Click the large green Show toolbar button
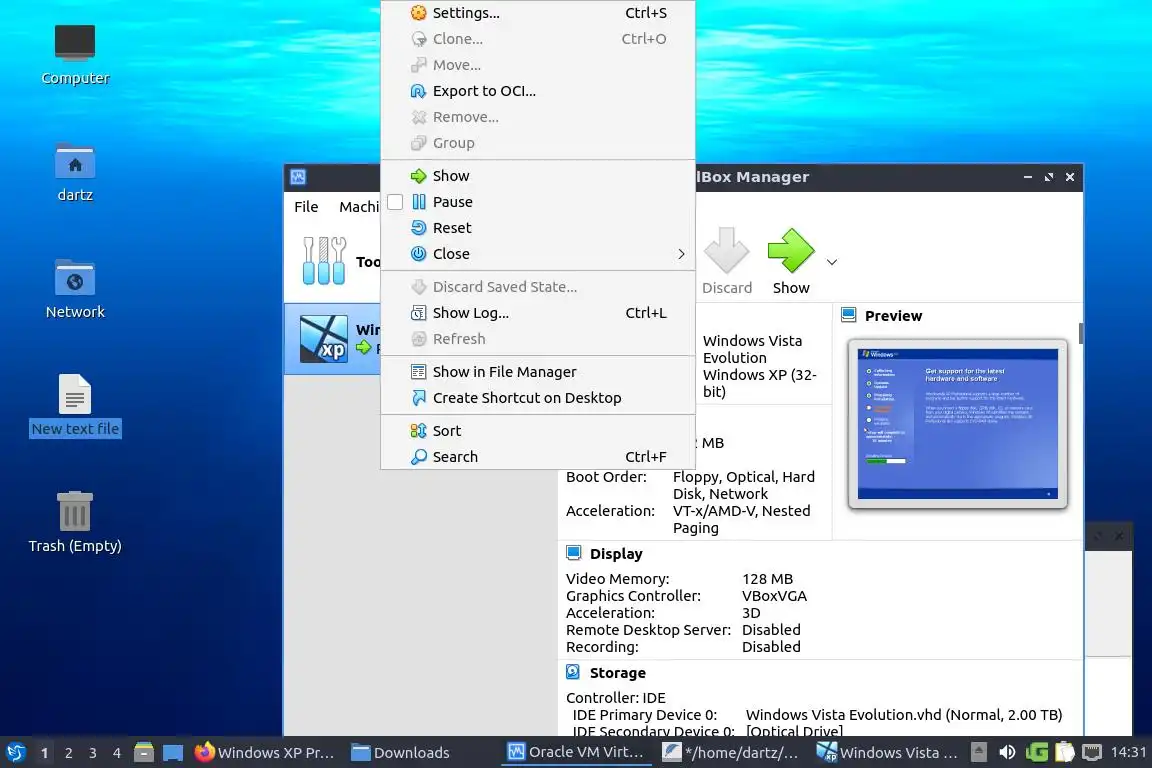 (x=791, y=262)
